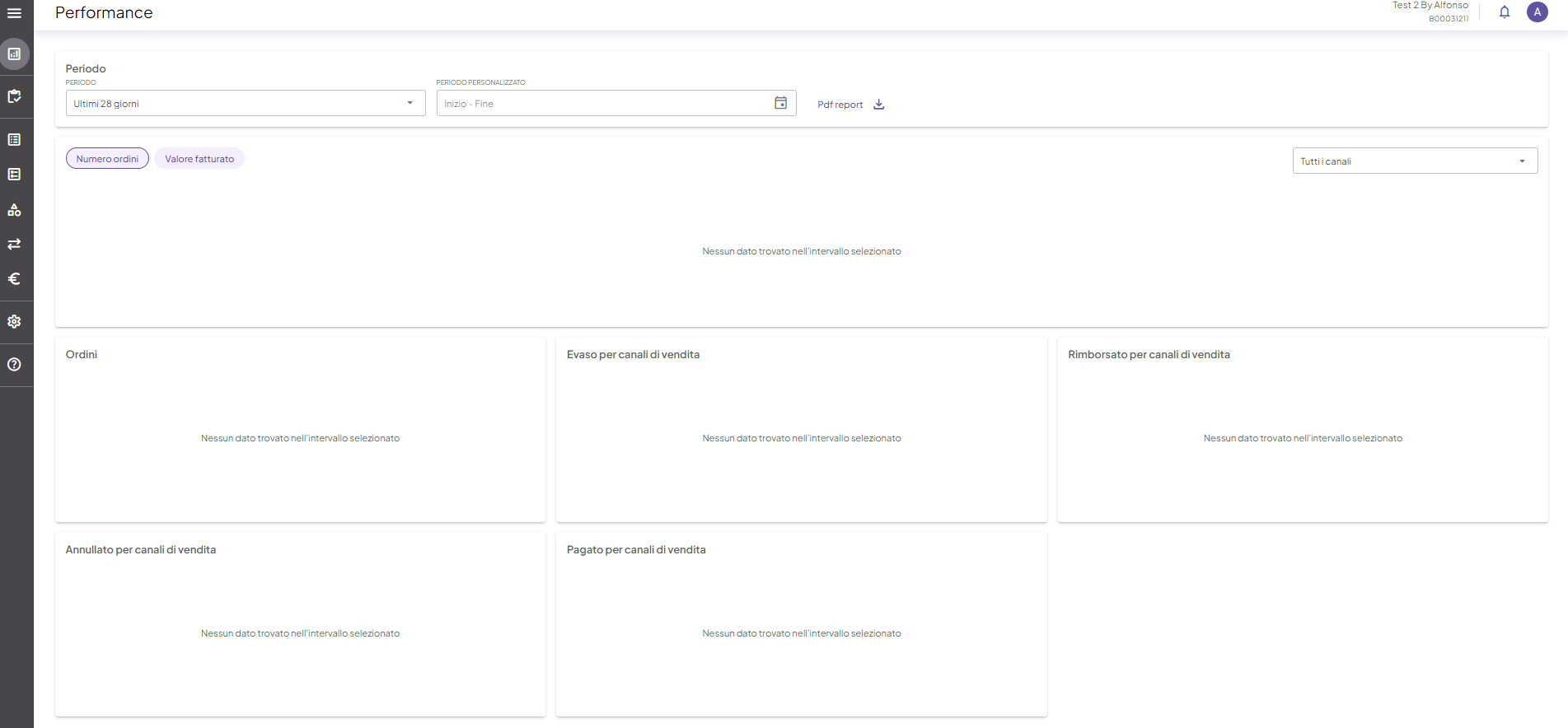Open the list table sidebar icon
Viewport: 1568px width, 728px height.
point(14,140)
